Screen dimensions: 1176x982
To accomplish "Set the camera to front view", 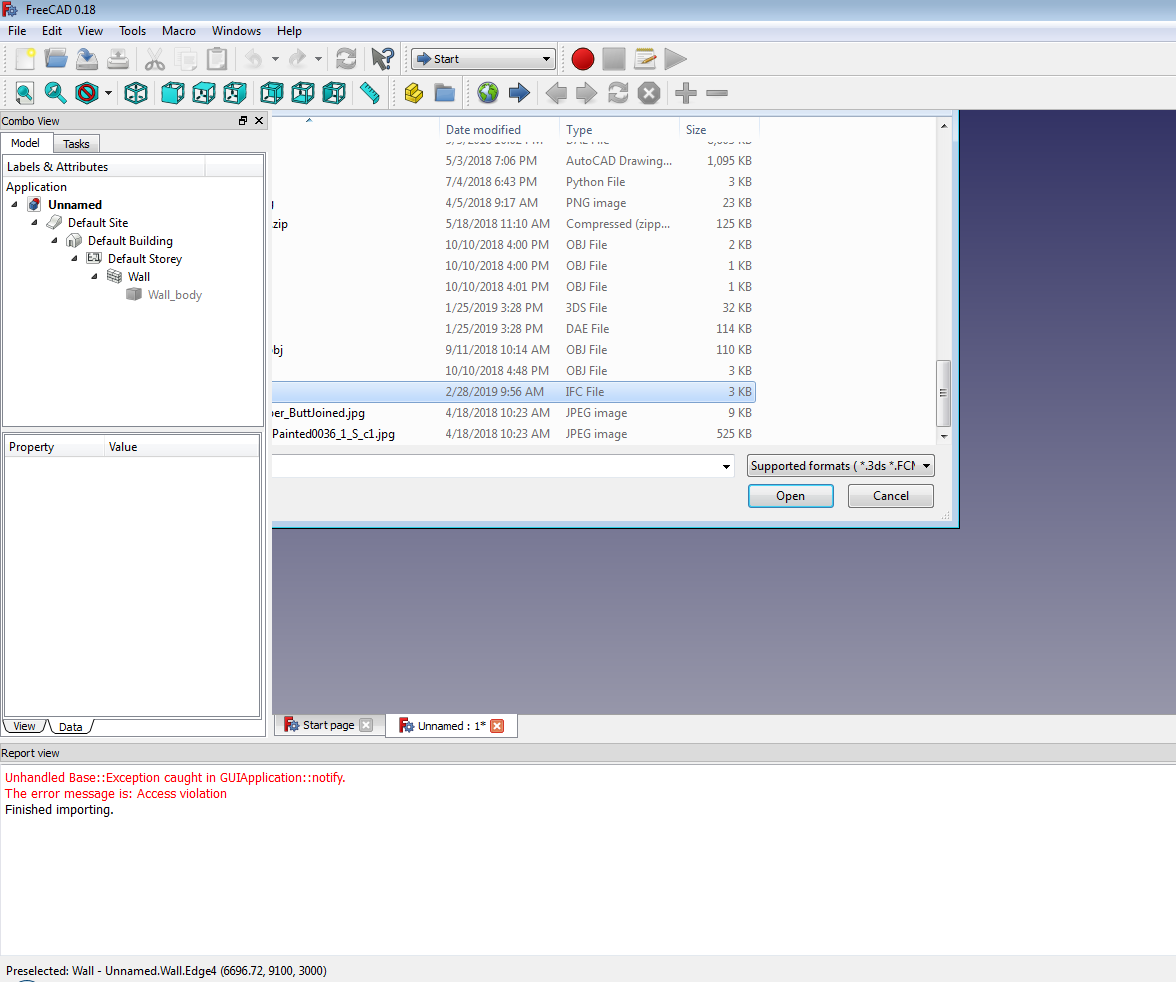I will 172,92.
